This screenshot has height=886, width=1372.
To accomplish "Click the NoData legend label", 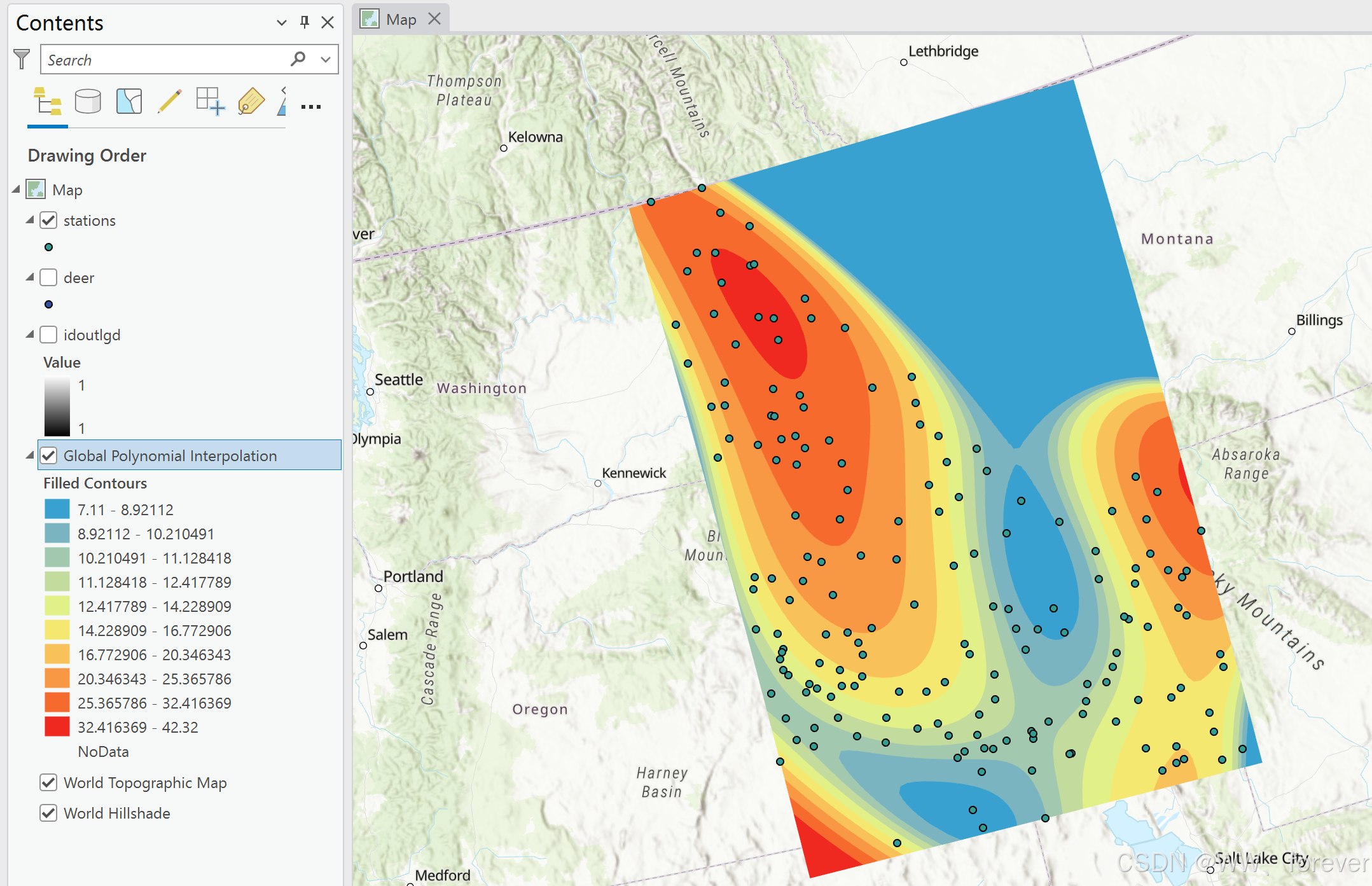I will click(103, 752).
